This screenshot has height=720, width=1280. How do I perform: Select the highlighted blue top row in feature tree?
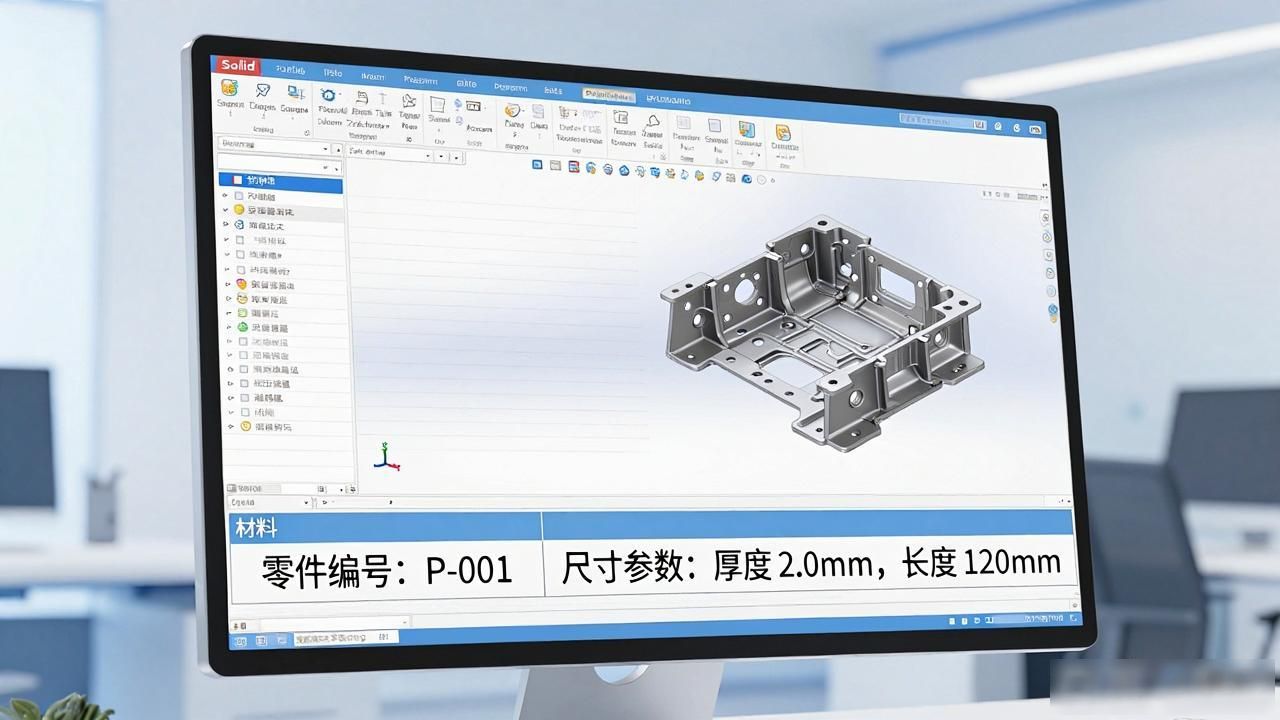(x=281, y=183)
